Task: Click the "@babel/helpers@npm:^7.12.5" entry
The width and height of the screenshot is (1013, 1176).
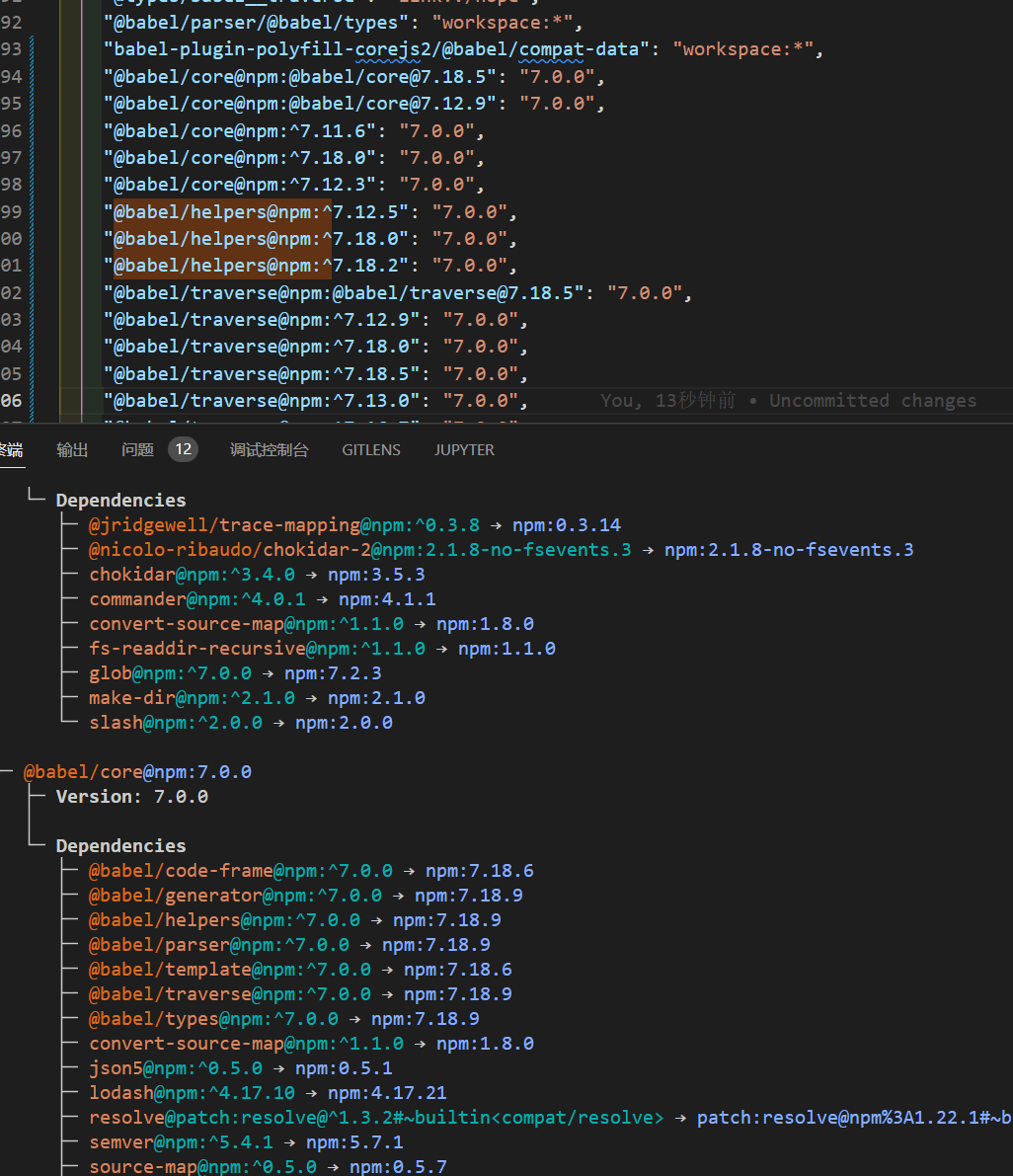Action: 310,211
